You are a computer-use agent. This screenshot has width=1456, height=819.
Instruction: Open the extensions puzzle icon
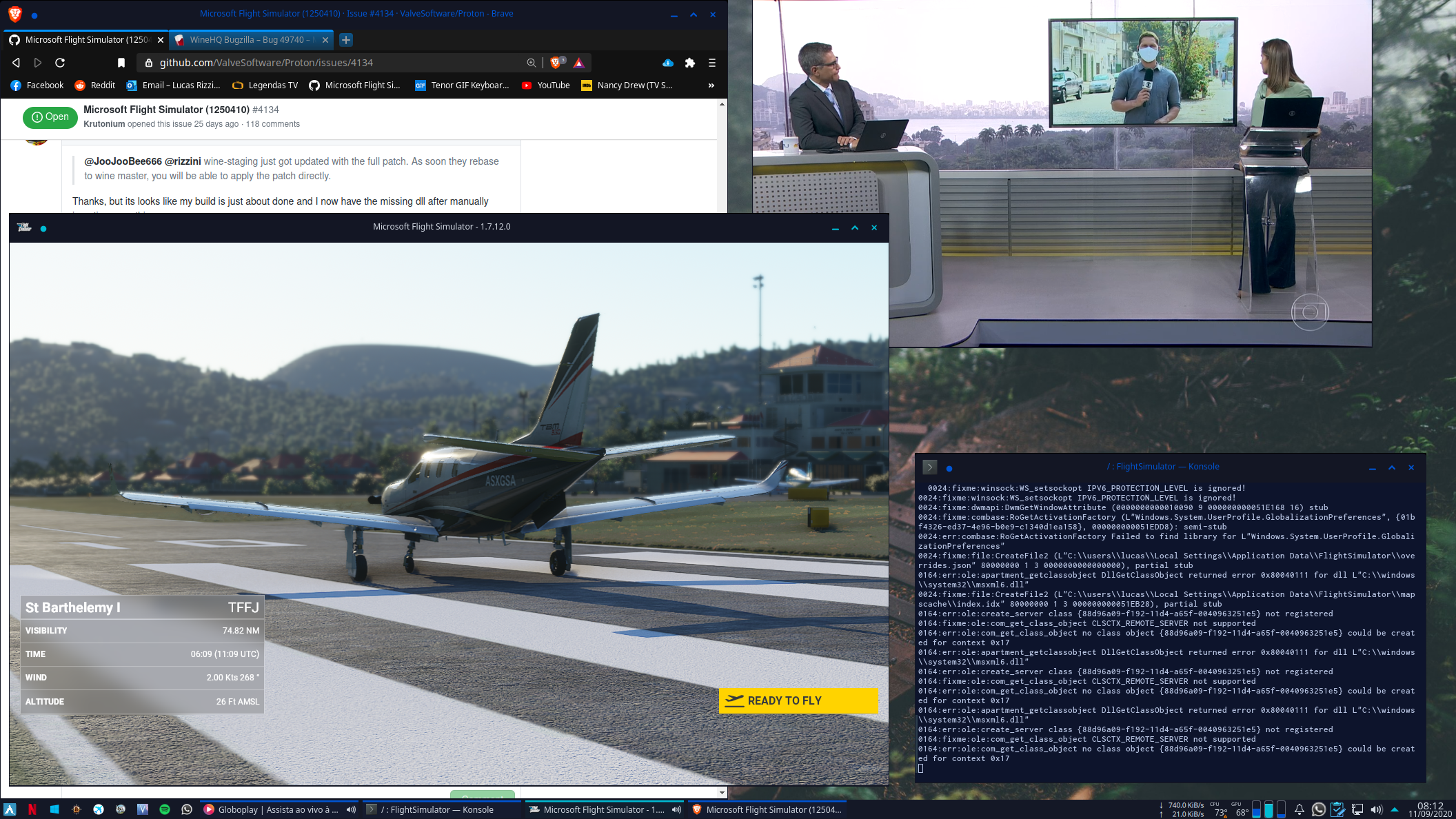point(690,63)
